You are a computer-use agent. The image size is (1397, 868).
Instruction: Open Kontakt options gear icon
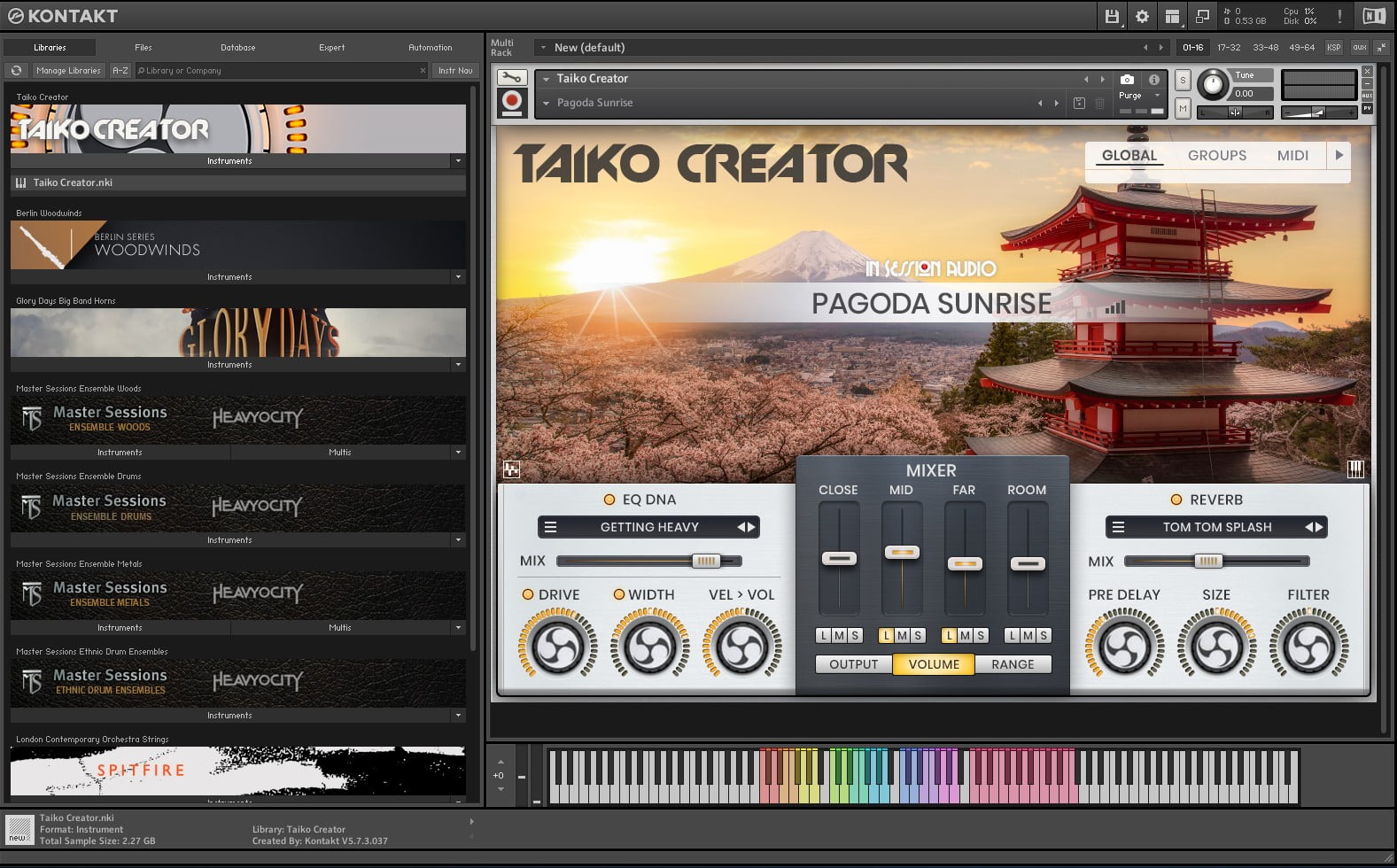pos(1142,16)
